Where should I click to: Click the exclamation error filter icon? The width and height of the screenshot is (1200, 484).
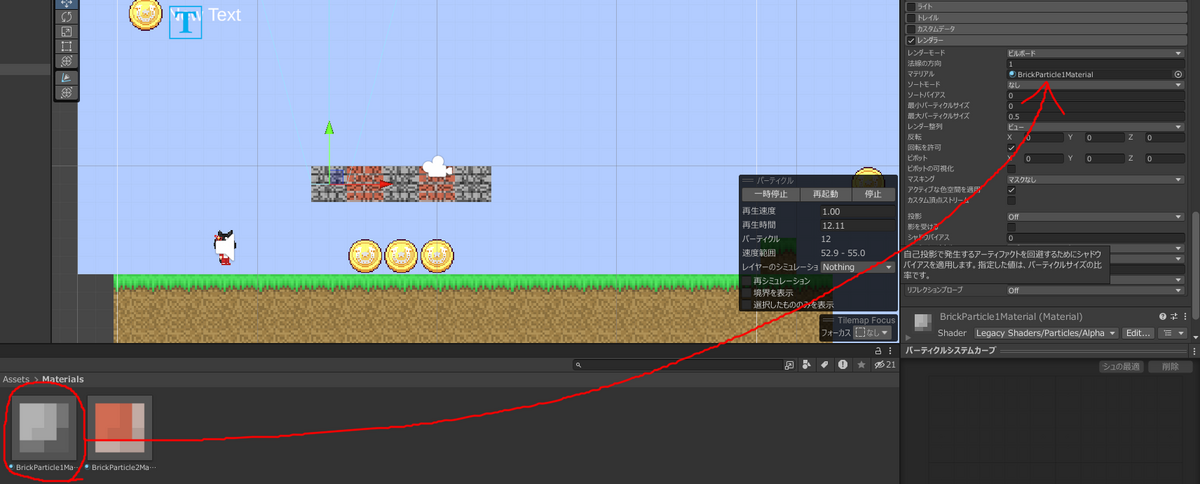(x=842, y=366)
